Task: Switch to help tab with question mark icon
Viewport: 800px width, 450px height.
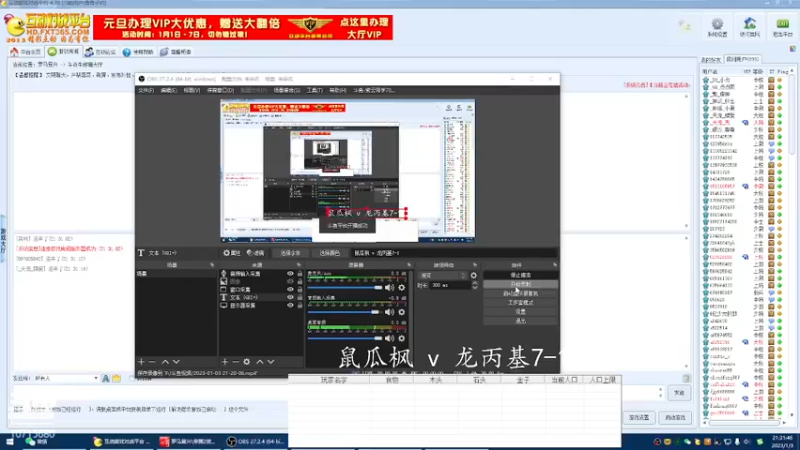Action: click(x=138, y=52)
